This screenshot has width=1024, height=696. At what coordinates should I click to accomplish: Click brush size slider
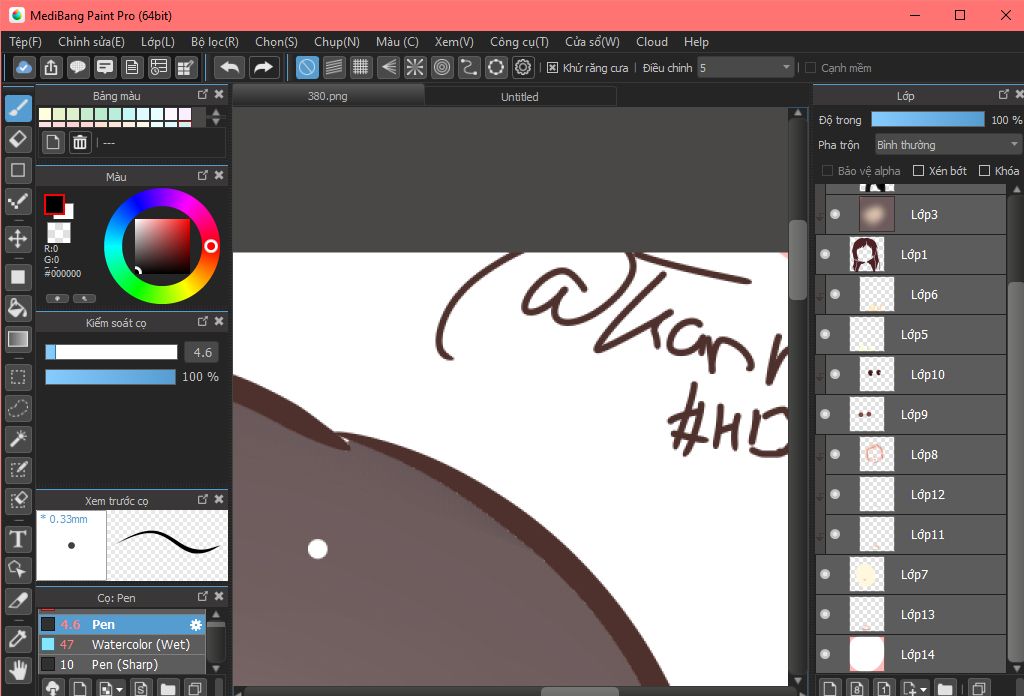pos(111,352)
